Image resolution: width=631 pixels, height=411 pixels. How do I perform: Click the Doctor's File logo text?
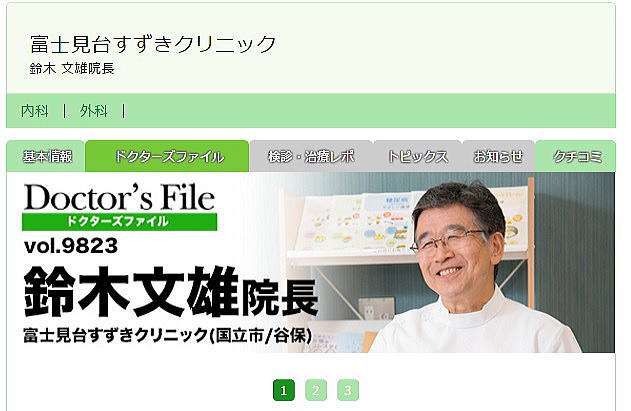(120, 198)
